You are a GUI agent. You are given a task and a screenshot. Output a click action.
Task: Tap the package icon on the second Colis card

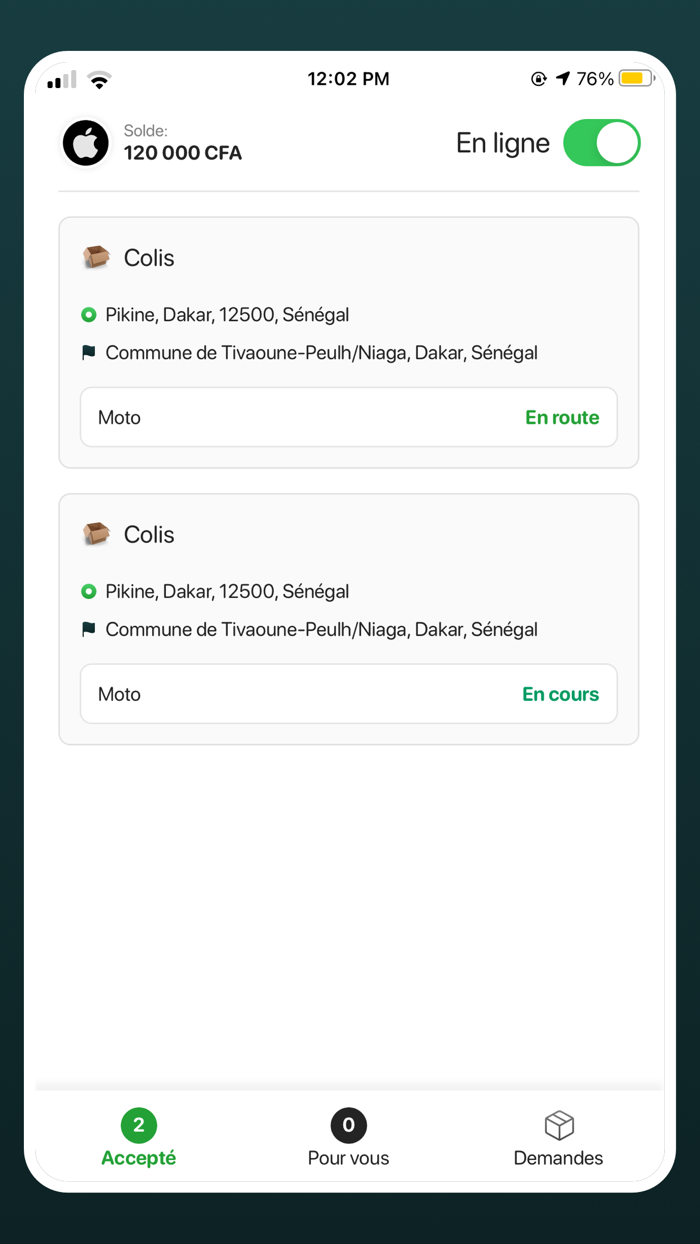tap(95, 534)
